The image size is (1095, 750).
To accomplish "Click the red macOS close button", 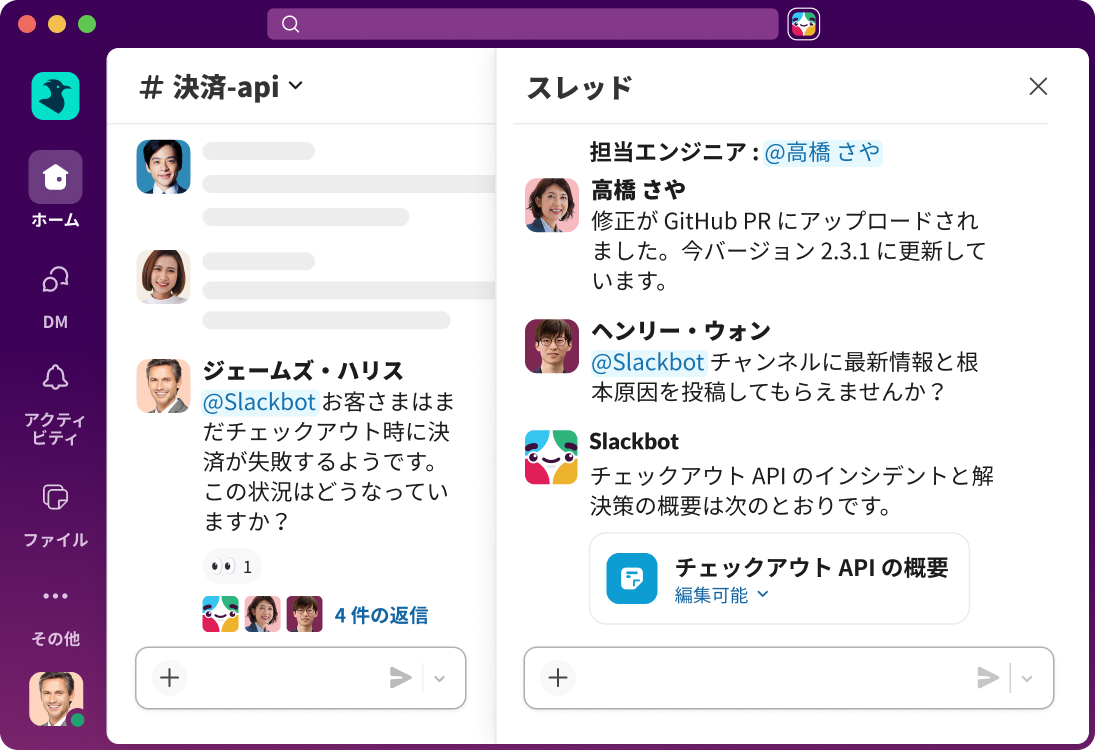I will pyautogui.click(x=27, y=24).
